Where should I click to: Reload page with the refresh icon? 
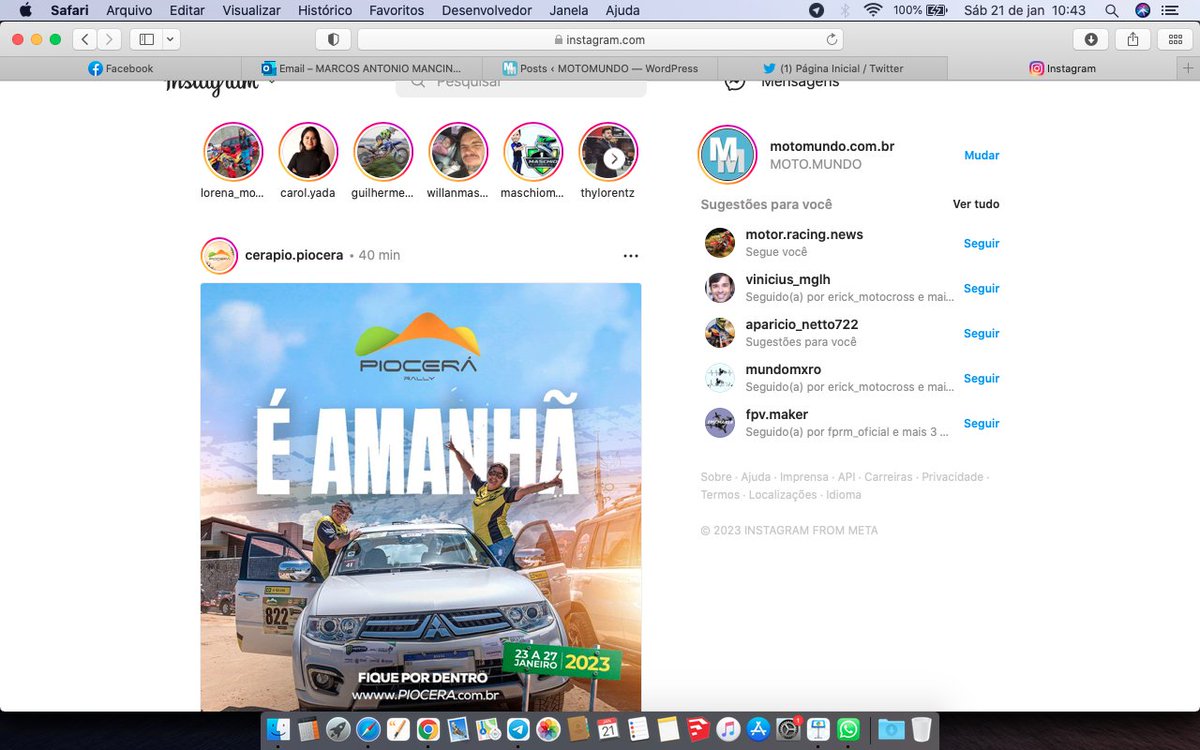tap(831, 39)
